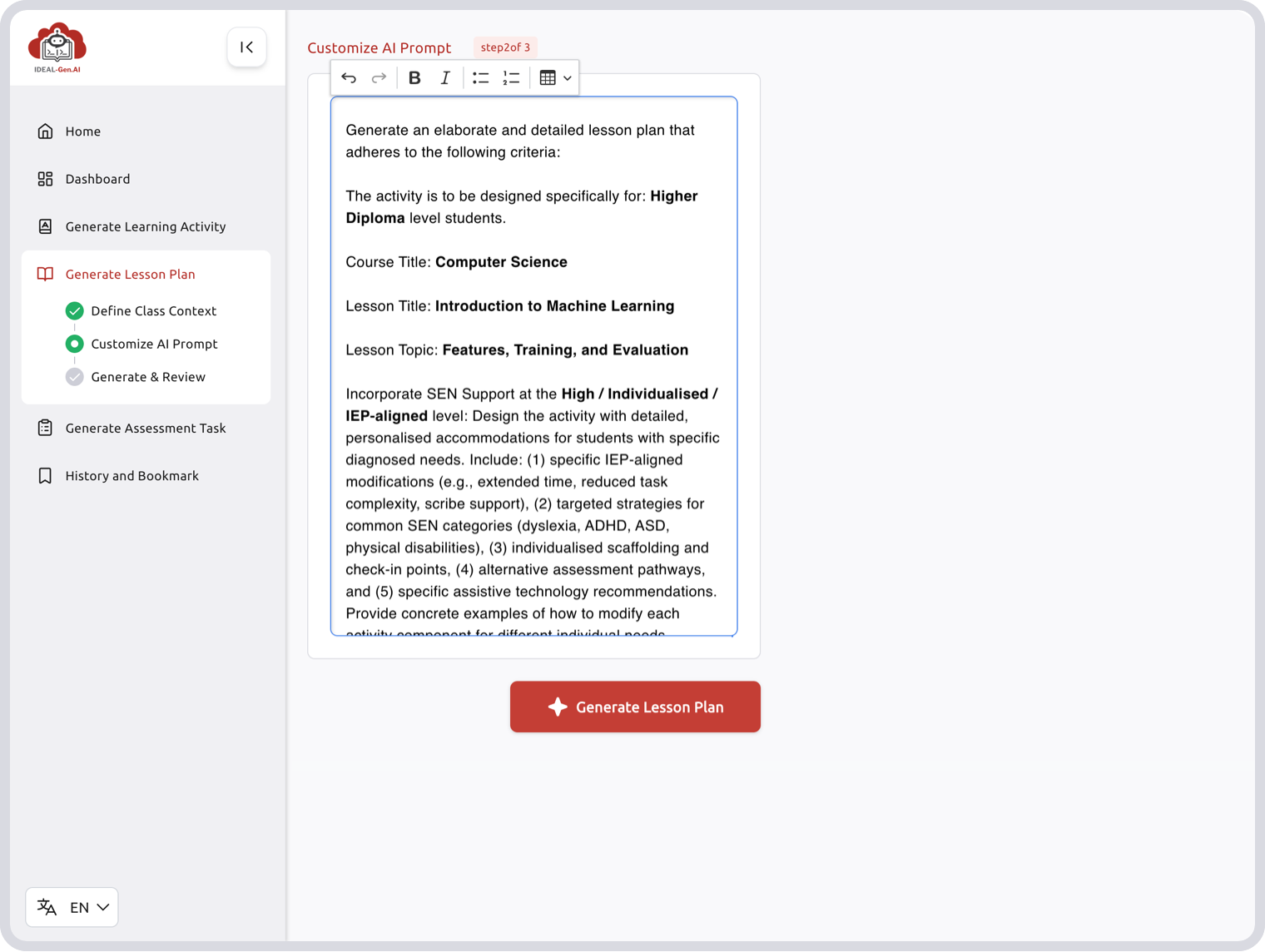Click the bold text Higher Diploma
Screen dimensions: 1265x952
point(522,207)
